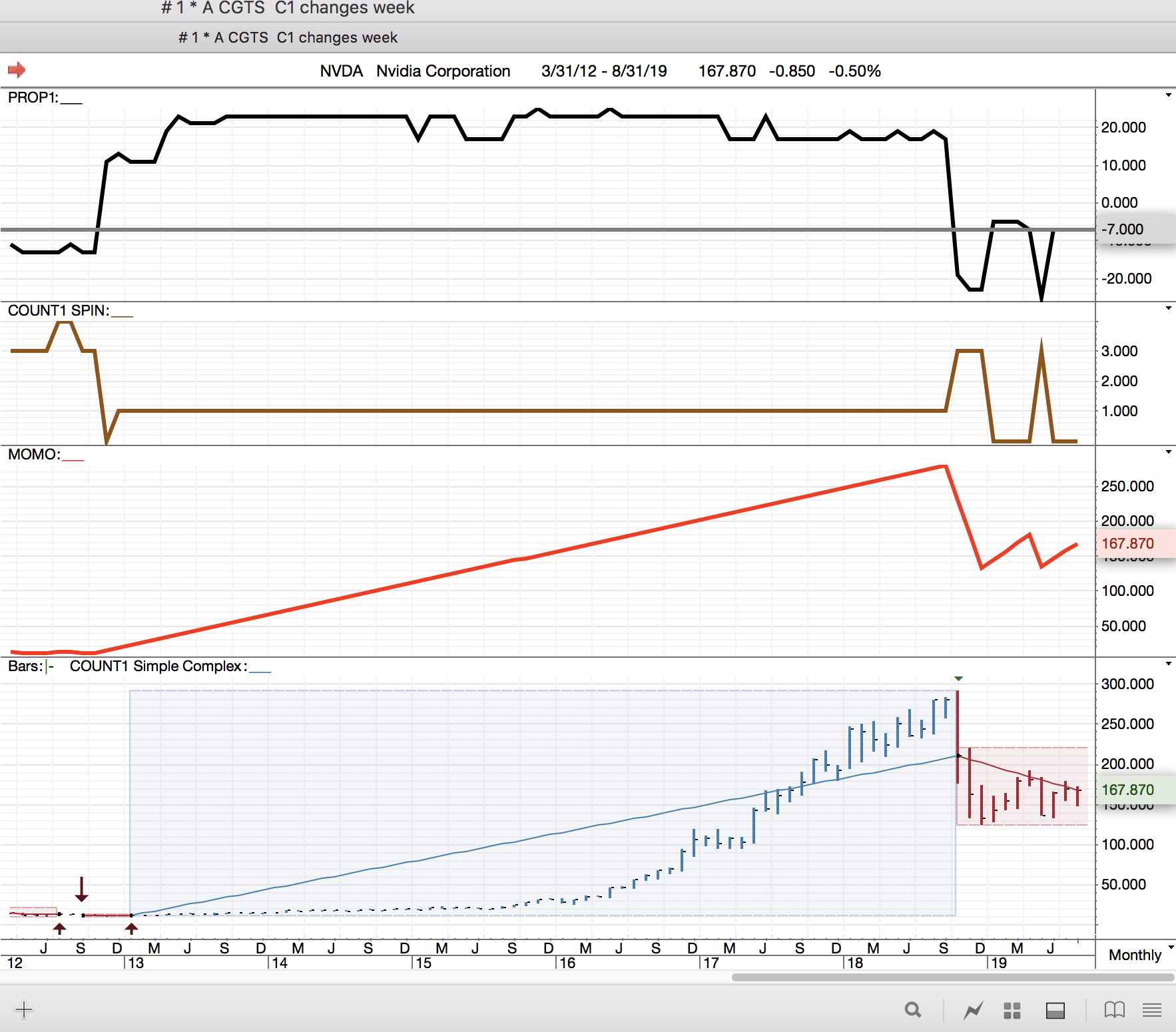Click the up arrow marker near January 2013
The width and height of the screenshot is (1176, 1032).
[132, 928]
